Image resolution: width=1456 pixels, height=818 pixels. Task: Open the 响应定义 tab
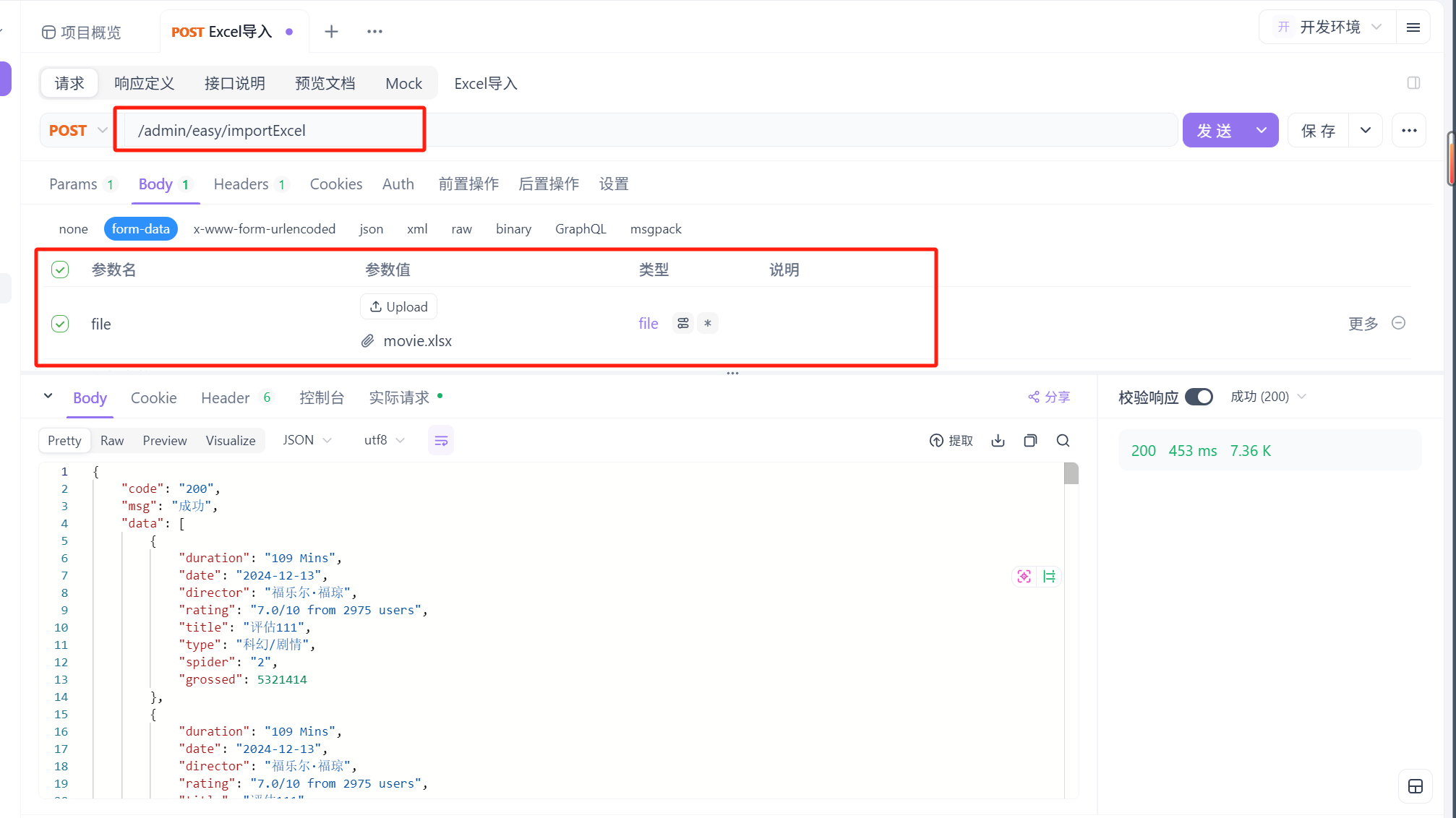[144, 84]
